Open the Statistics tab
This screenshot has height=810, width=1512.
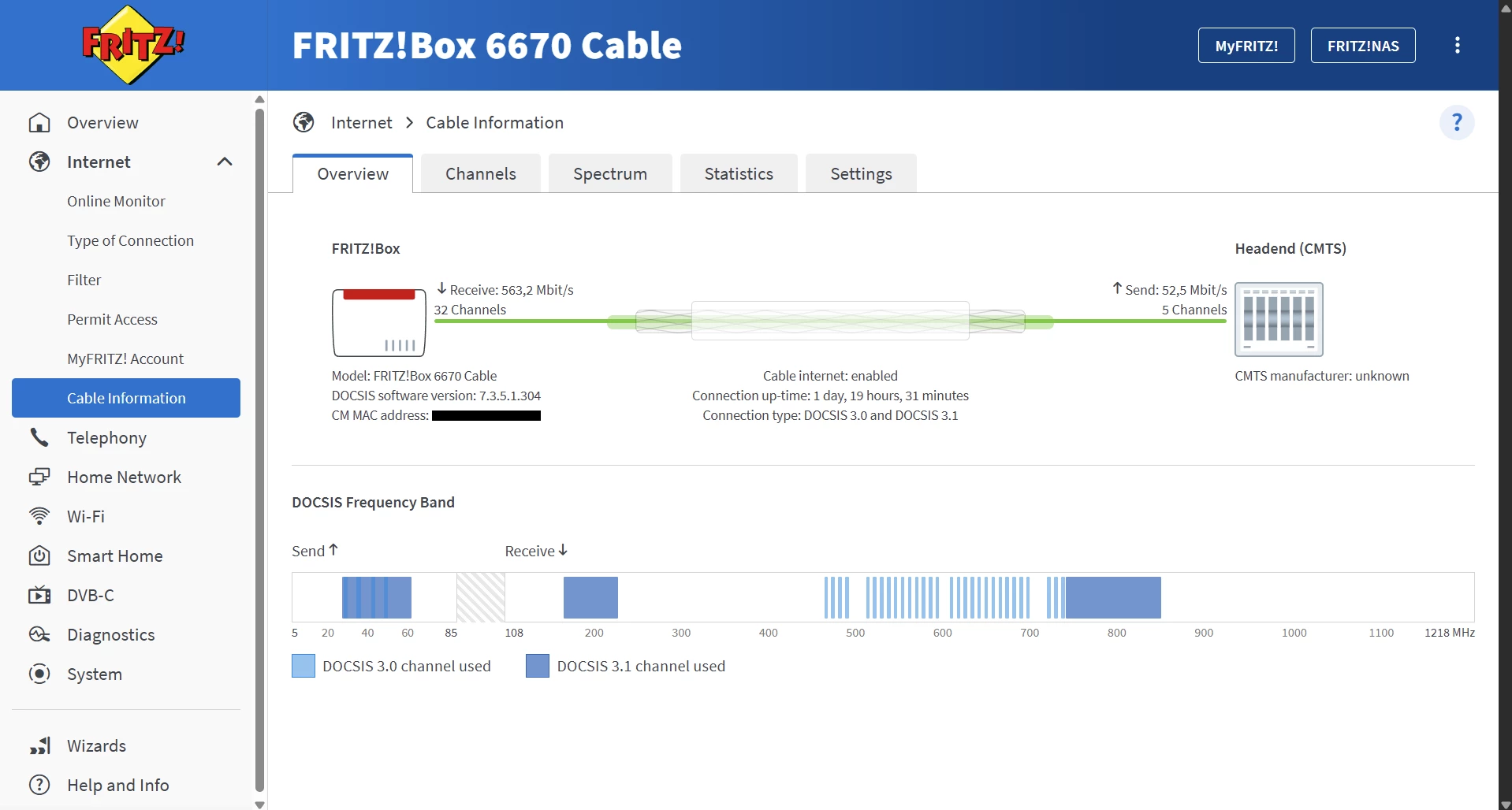pos(739,173)
